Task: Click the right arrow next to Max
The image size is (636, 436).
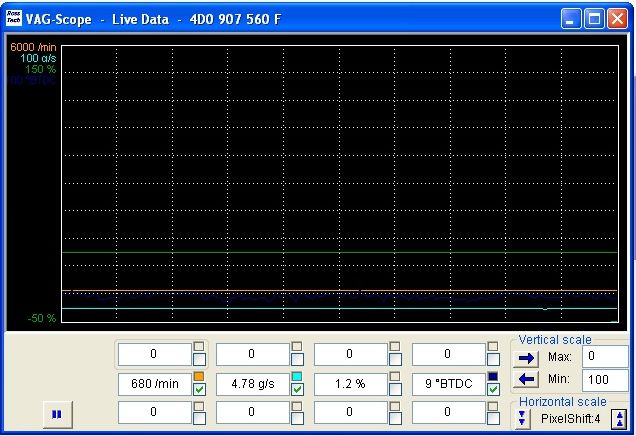Action: pos(527,357)
